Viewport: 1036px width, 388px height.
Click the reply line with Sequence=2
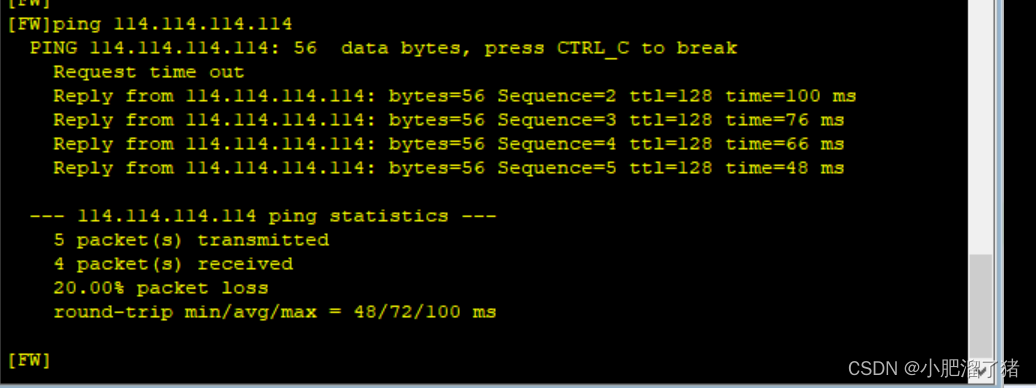[x=455, y=97]
